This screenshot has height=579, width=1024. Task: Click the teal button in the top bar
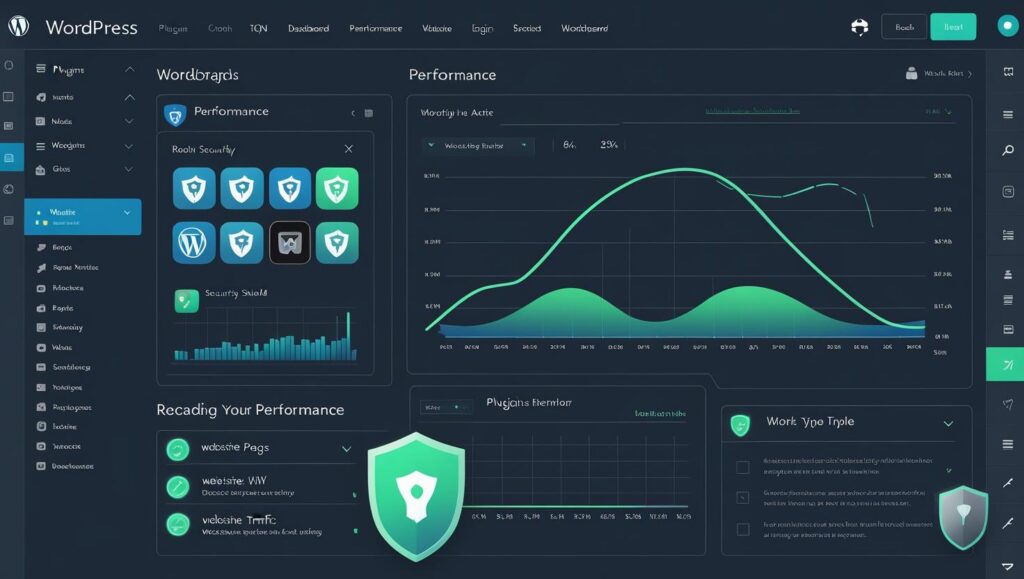click(953, 27)
